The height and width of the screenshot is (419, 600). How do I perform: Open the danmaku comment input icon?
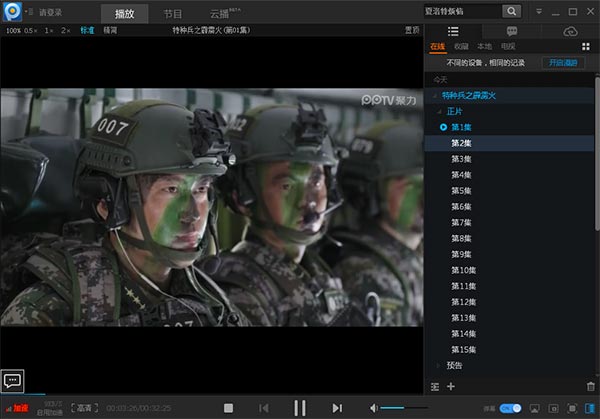[x=12, y=381]
